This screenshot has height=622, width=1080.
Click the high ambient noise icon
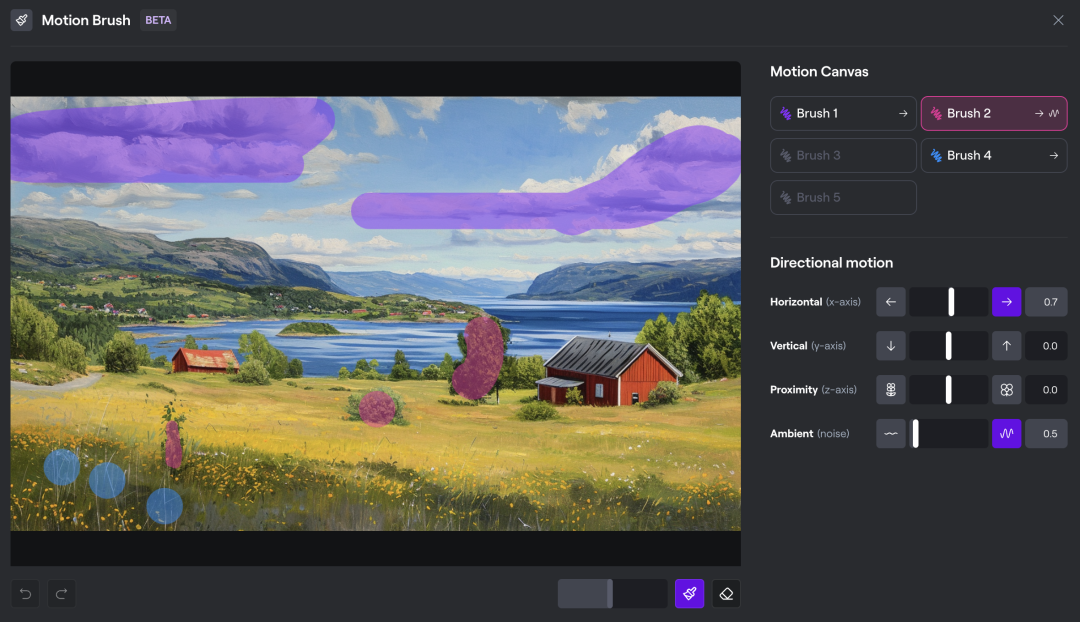point(1006,434)
